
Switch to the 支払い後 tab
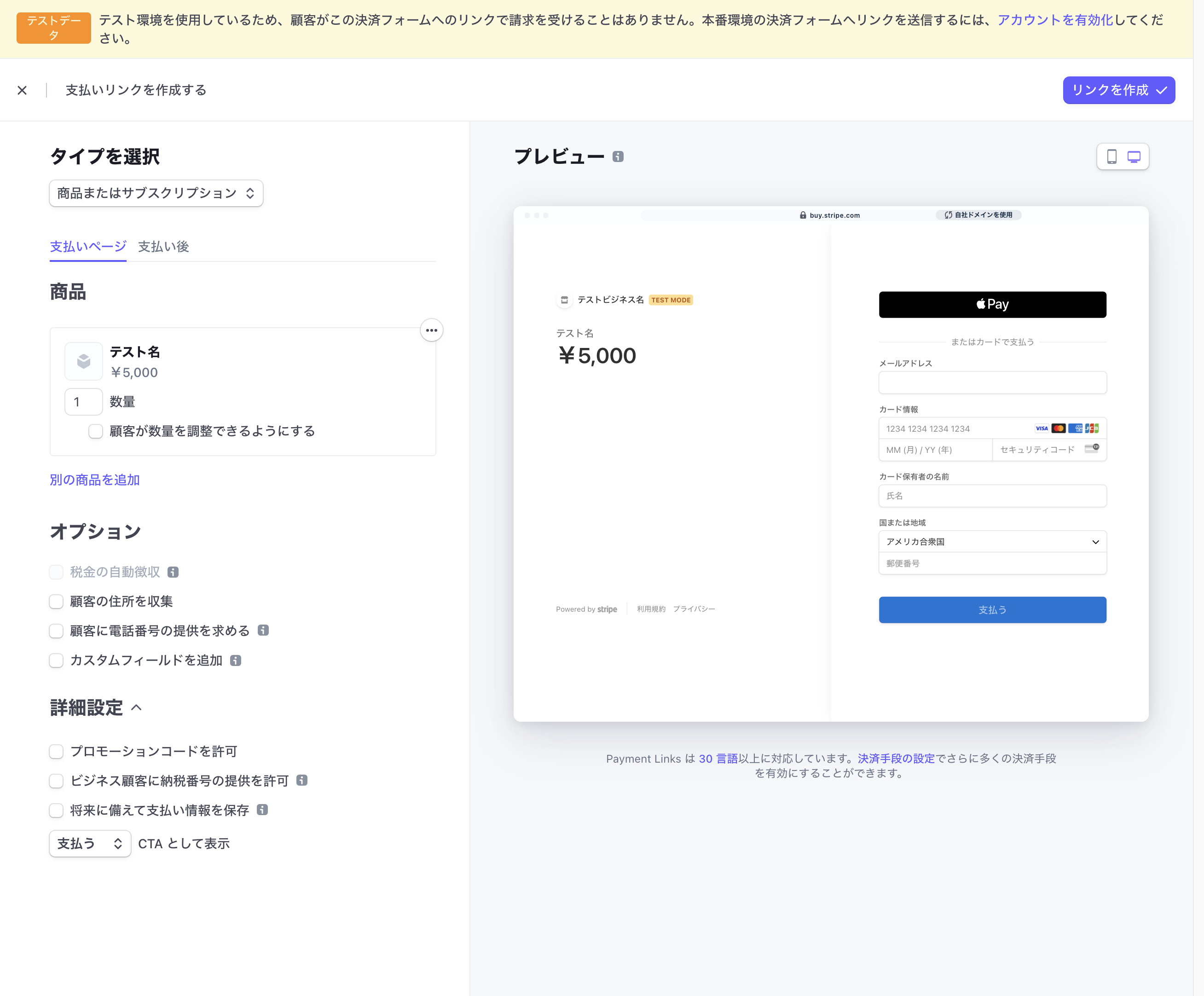click(x=163, y=246)
